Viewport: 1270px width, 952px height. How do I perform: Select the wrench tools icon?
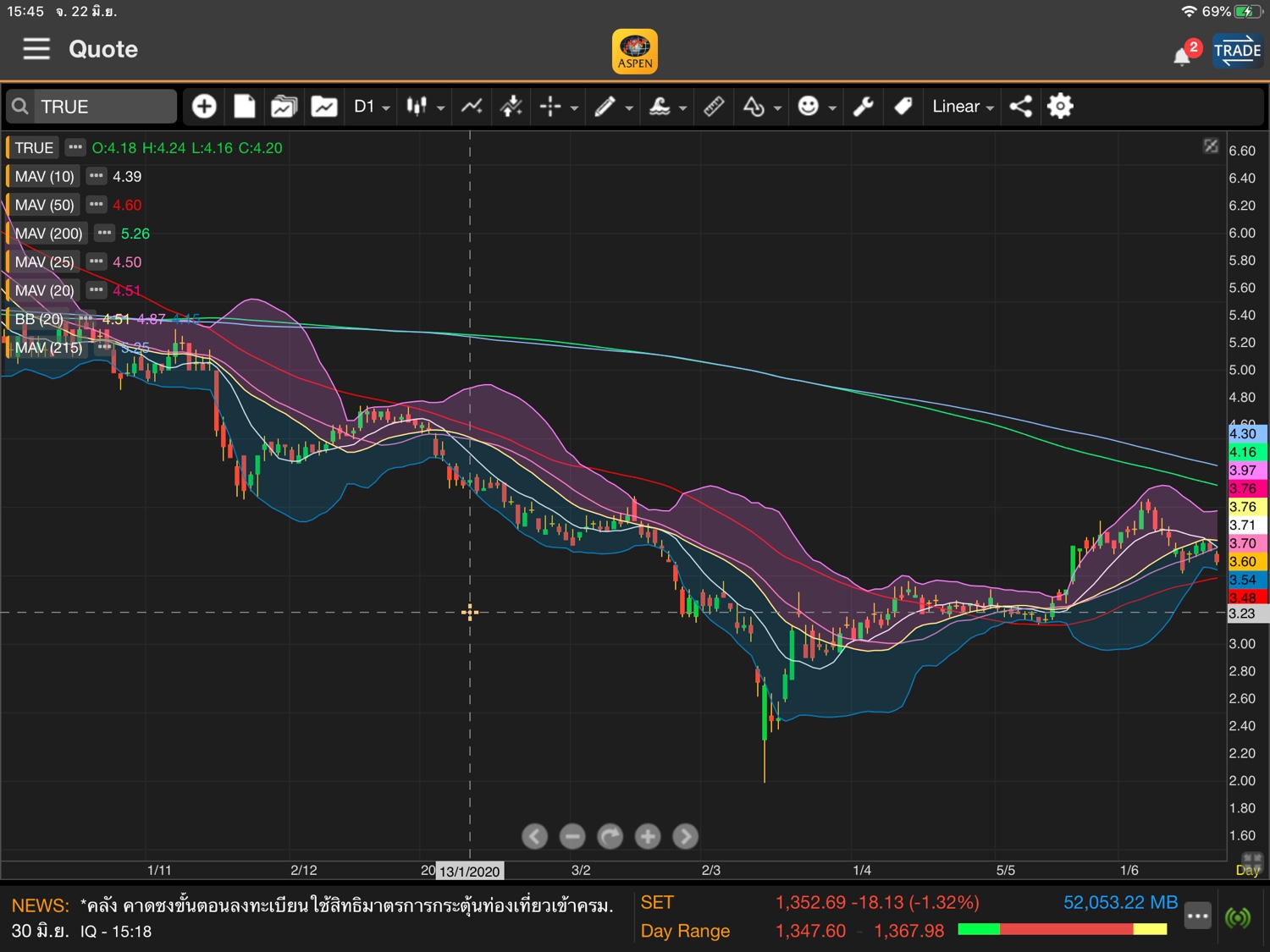point(863,107)
